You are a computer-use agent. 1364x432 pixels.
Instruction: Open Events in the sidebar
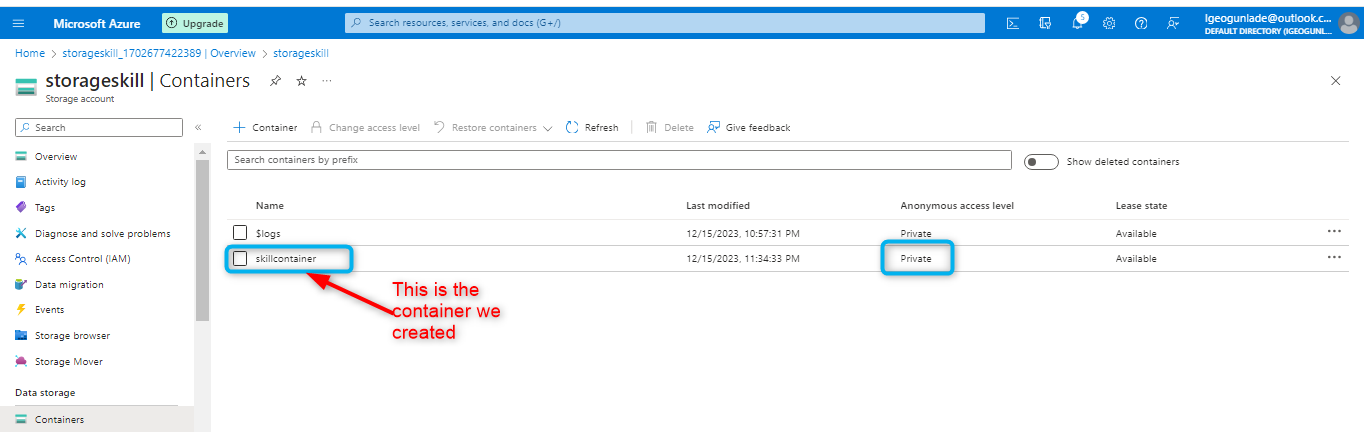tap(49, 310)
